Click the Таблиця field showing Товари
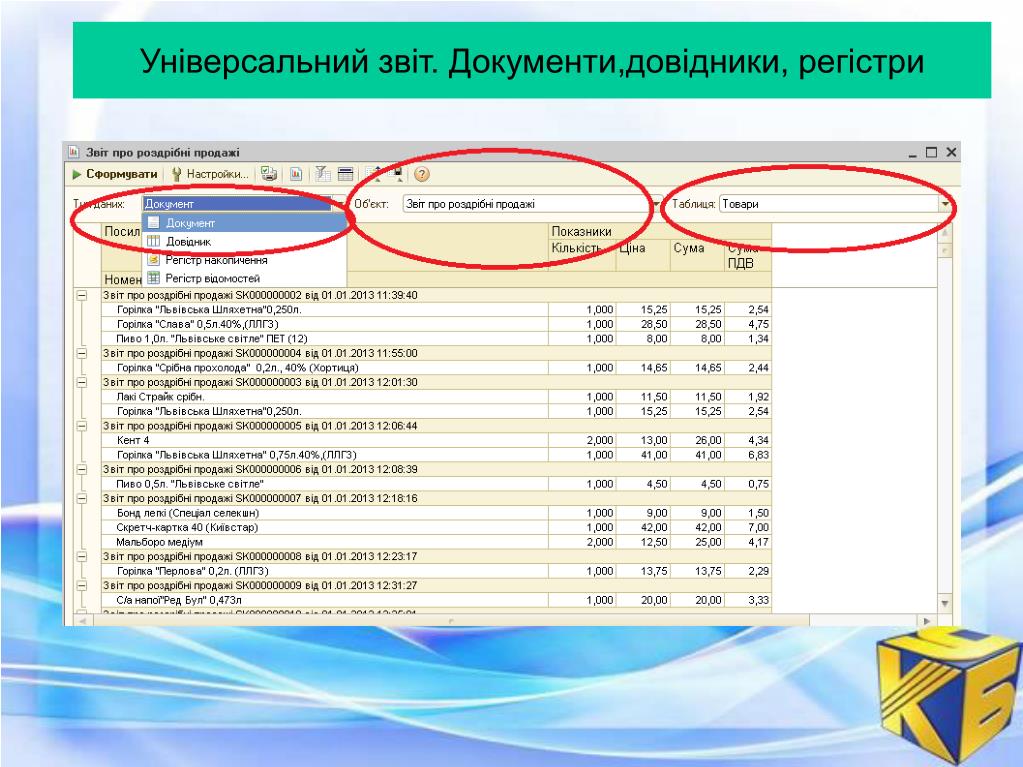The image size is (1023, 767). [829, 204]
